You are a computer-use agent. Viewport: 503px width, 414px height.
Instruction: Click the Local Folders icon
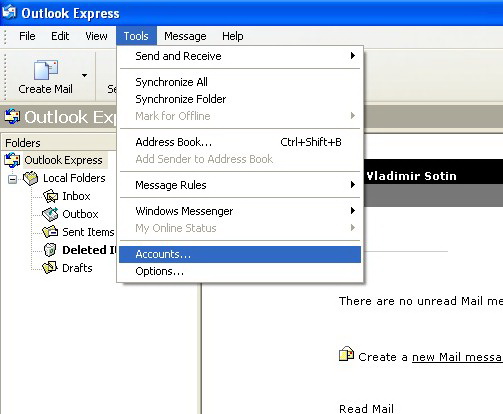tap(31, 178)
